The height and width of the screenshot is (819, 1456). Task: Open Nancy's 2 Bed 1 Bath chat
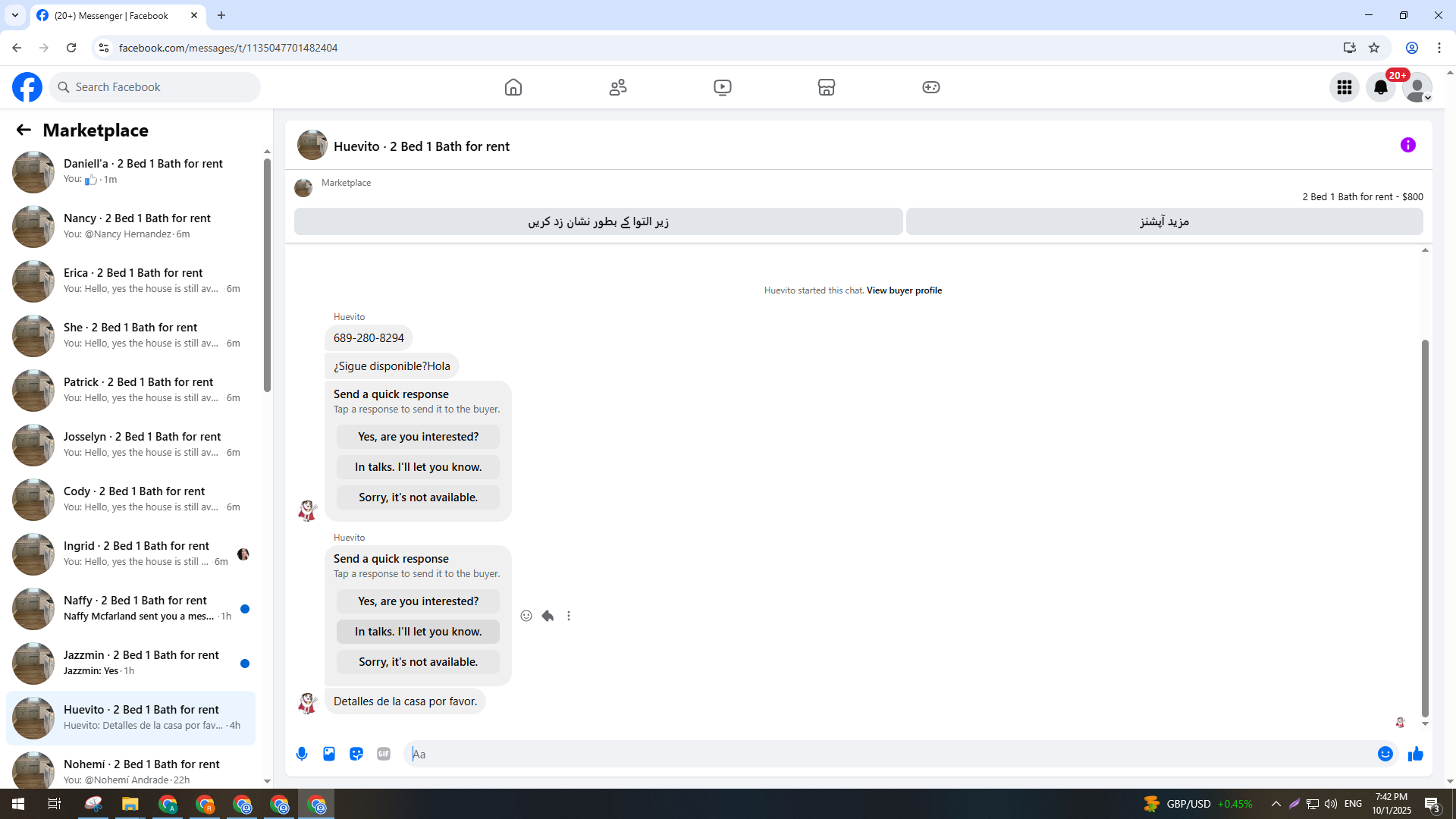pos(130,227)
